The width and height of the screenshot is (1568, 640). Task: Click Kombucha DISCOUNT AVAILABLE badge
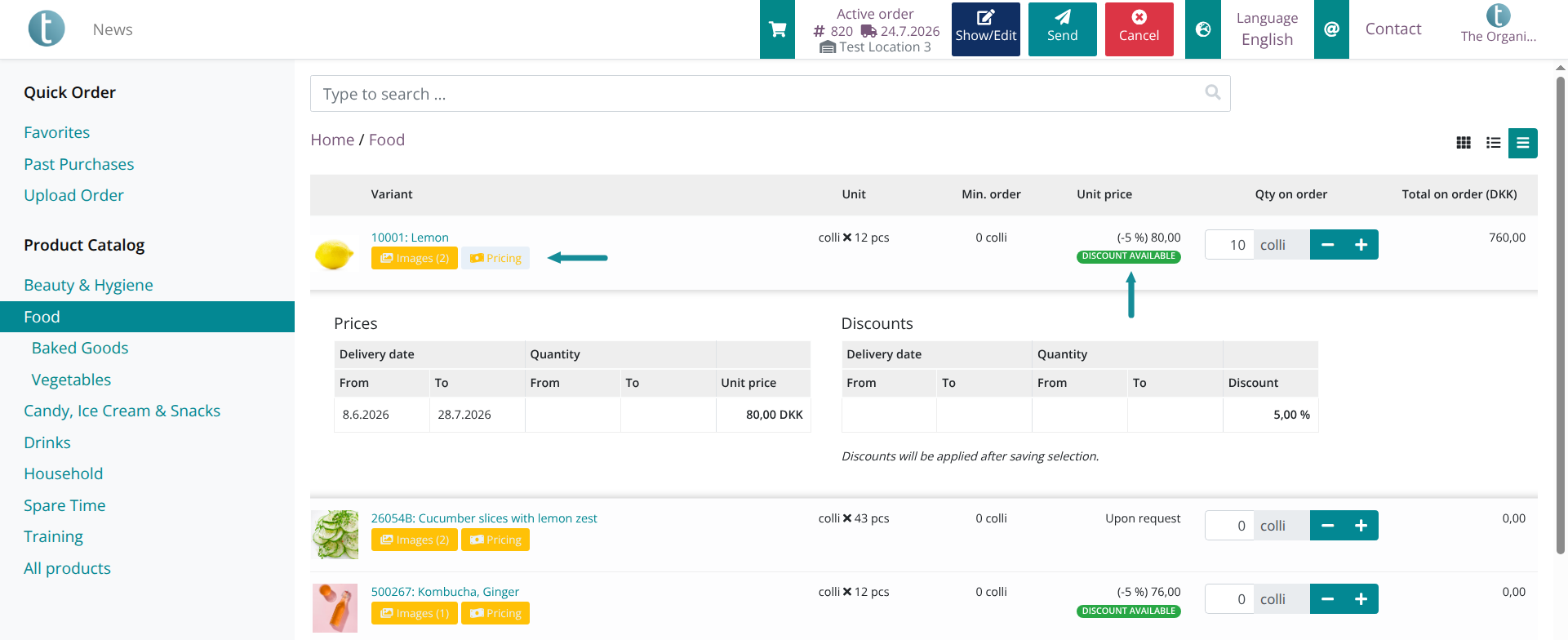pyautogui.click(x=1128, y=611)
